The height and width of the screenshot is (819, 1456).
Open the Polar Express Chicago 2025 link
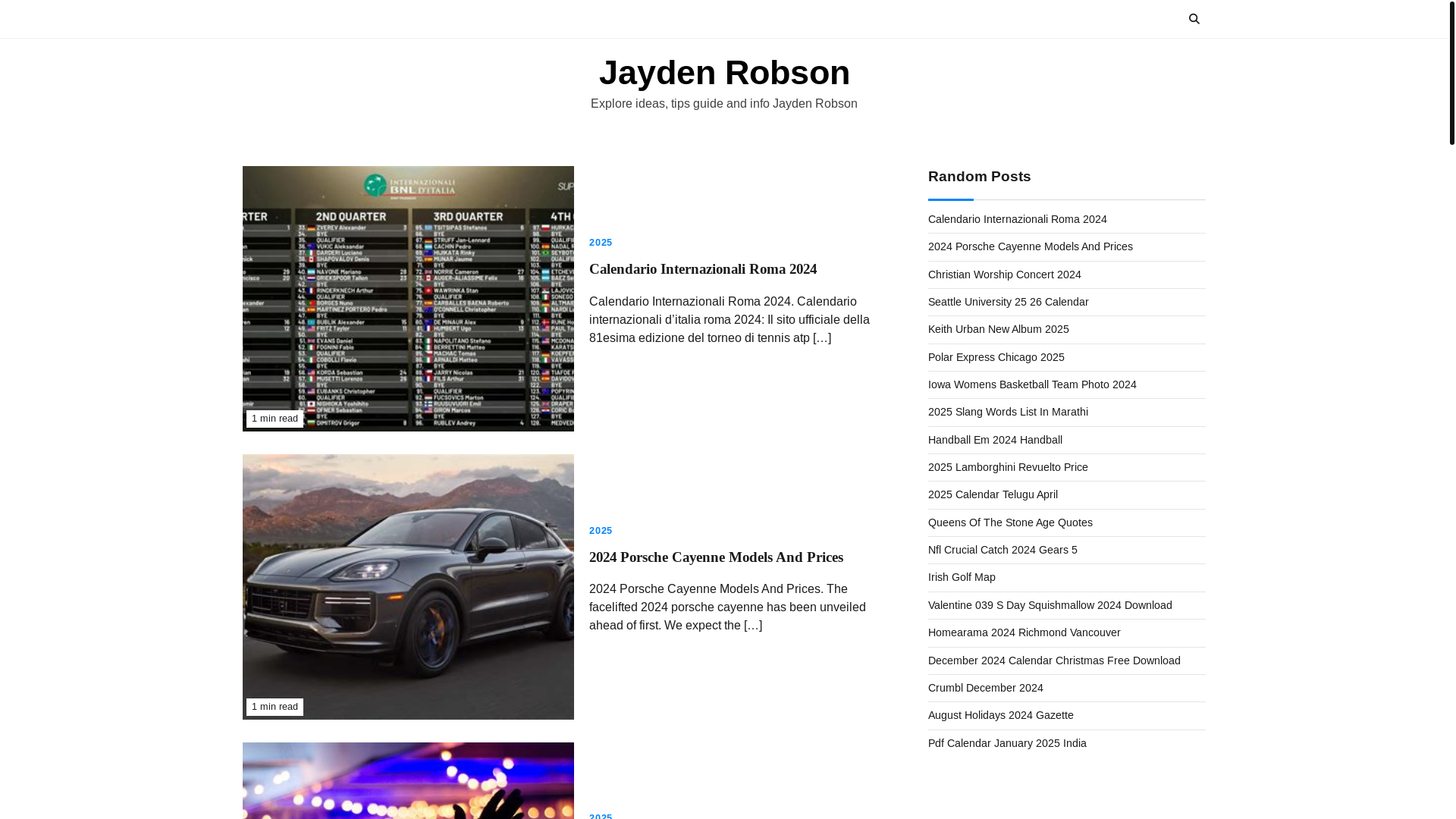pos(996,357)
